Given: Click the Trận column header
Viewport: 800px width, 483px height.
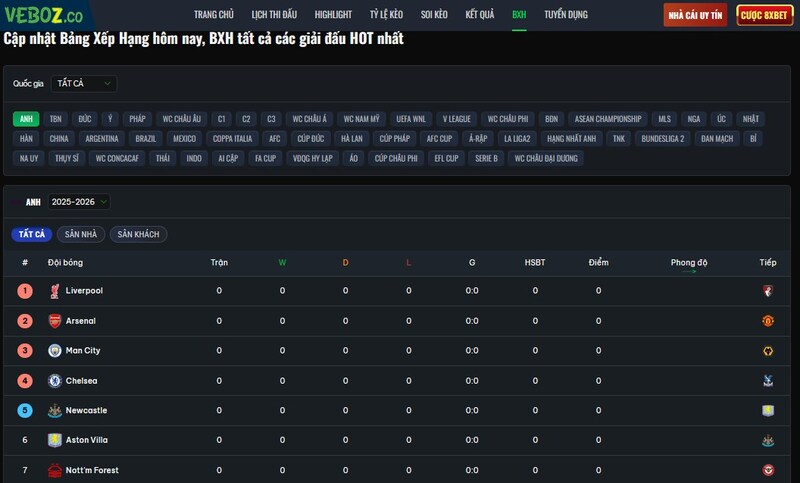Looking at the screenshot, I should point(219,262).
